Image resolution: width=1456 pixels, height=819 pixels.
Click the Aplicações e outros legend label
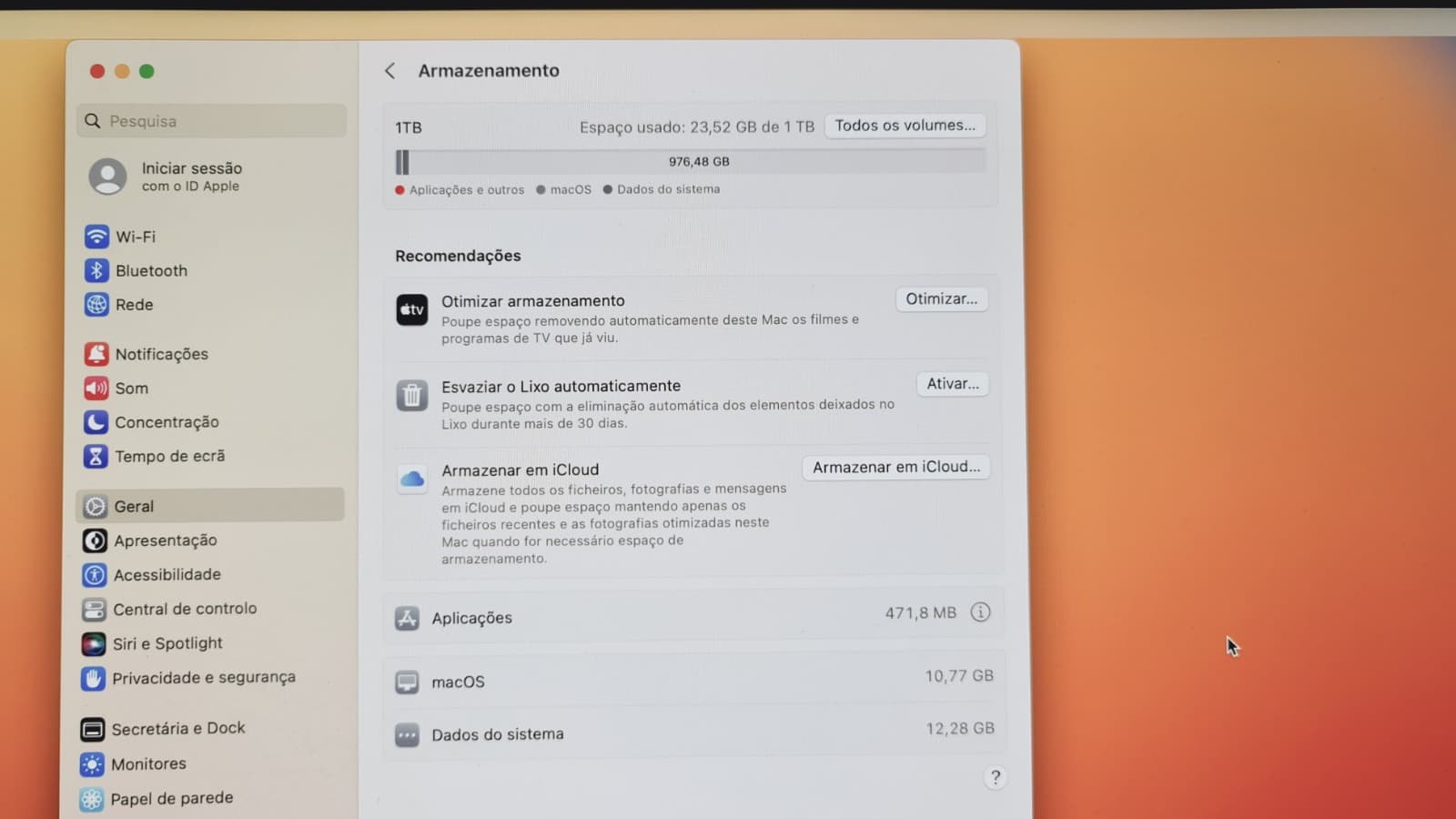467,190
